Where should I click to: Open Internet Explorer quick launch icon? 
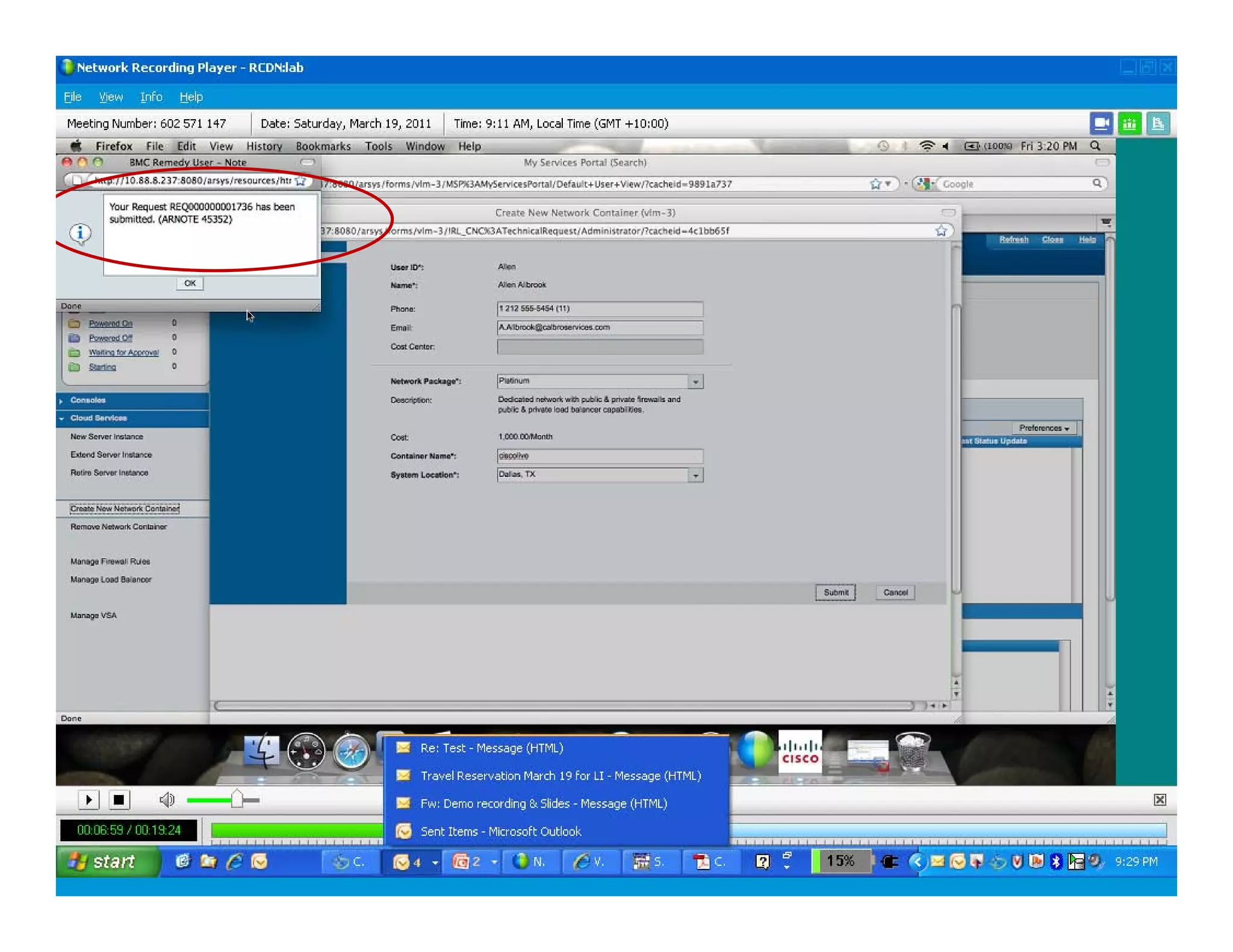[234, 862]
